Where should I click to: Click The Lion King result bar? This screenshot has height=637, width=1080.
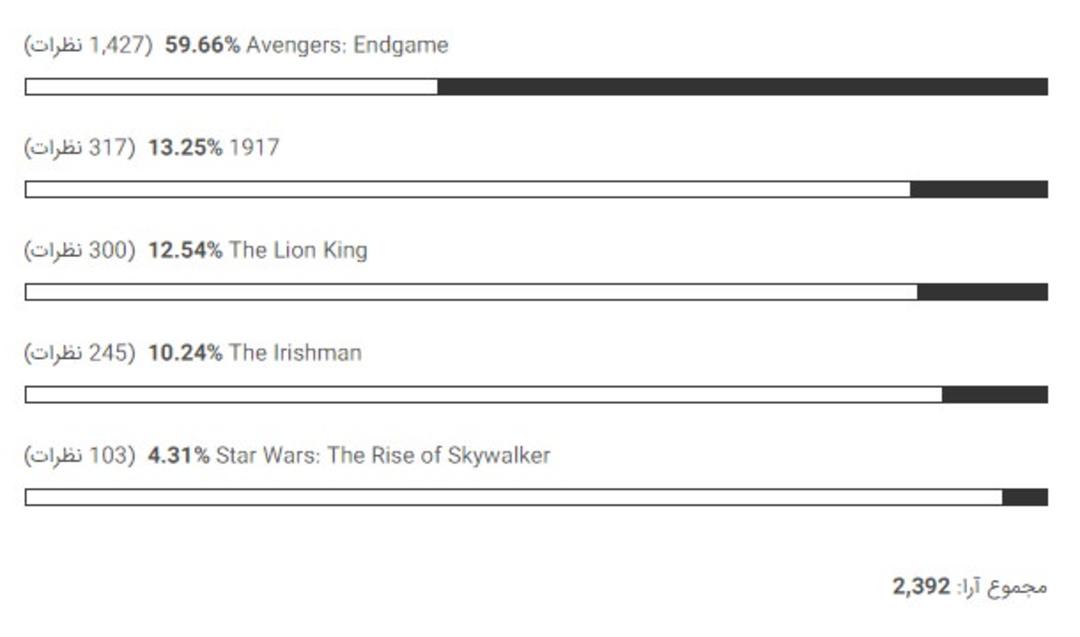click(x=536, y=292)
